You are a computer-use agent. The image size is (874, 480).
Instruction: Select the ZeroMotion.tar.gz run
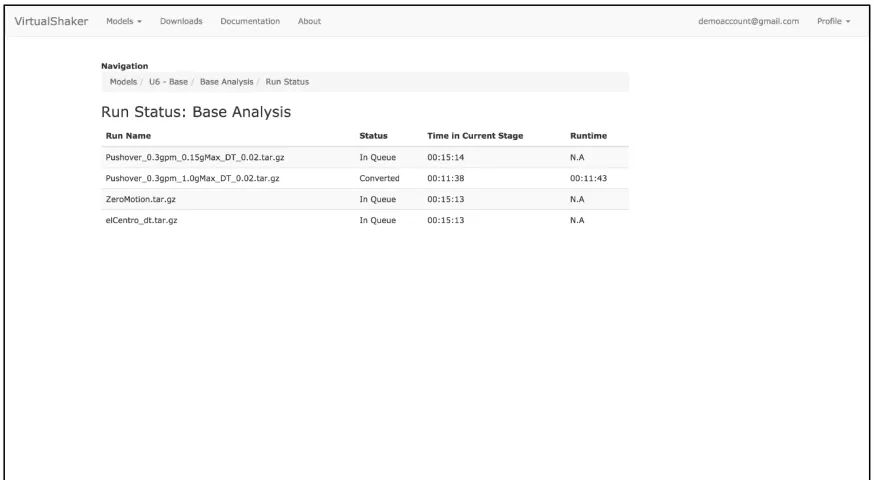[x=140, y=199]
